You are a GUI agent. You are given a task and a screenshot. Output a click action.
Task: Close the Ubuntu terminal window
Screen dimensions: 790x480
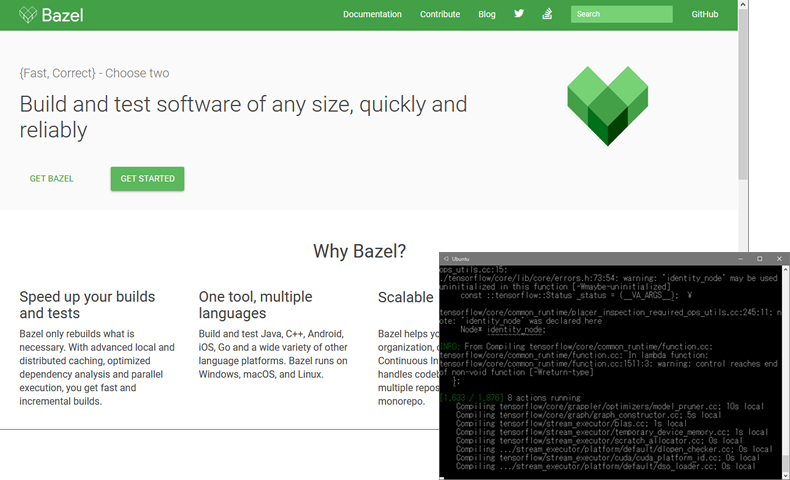click(779, 259)
